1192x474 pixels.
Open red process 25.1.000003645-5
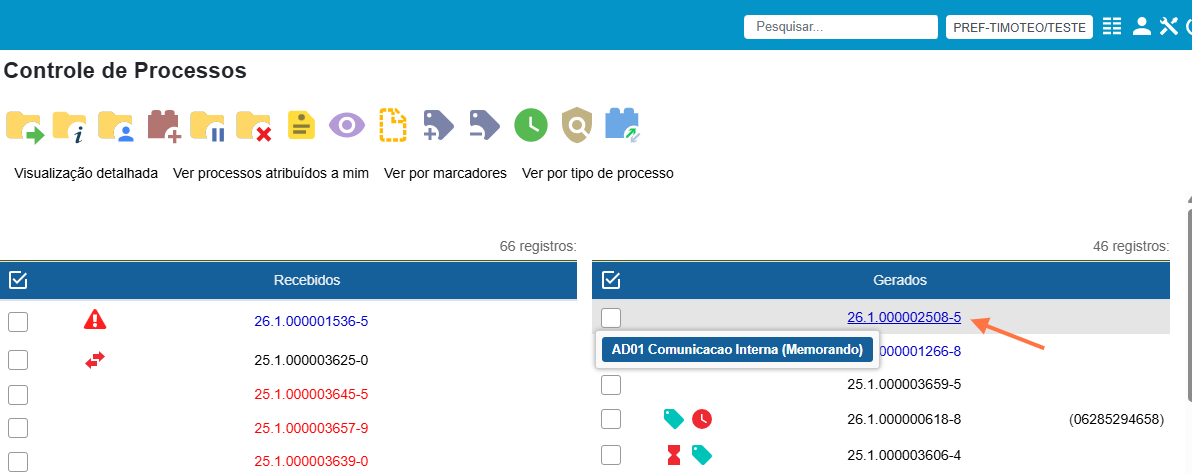311,394
